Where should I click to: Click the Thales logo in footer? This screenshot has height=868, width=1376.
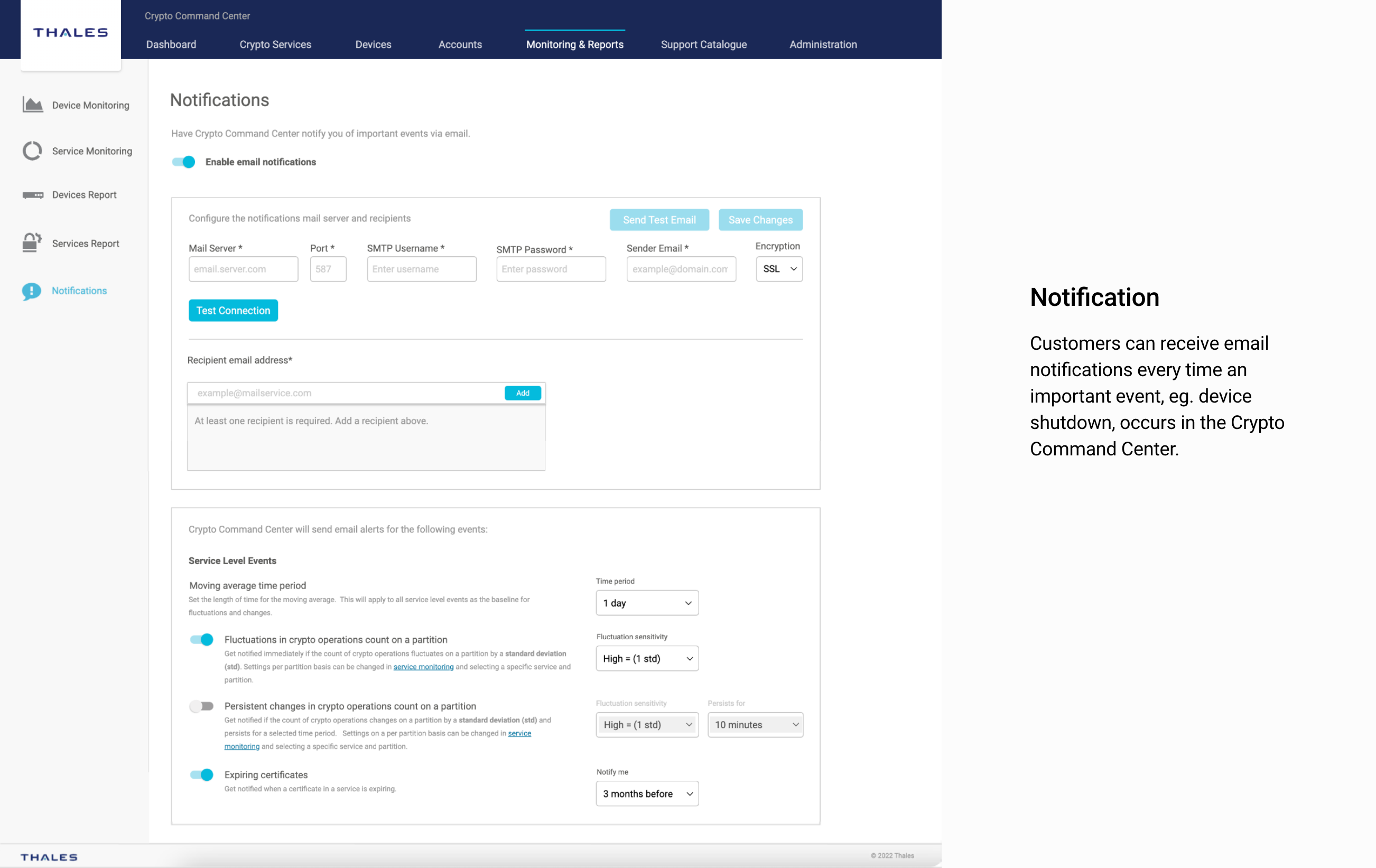coord(49,856)
